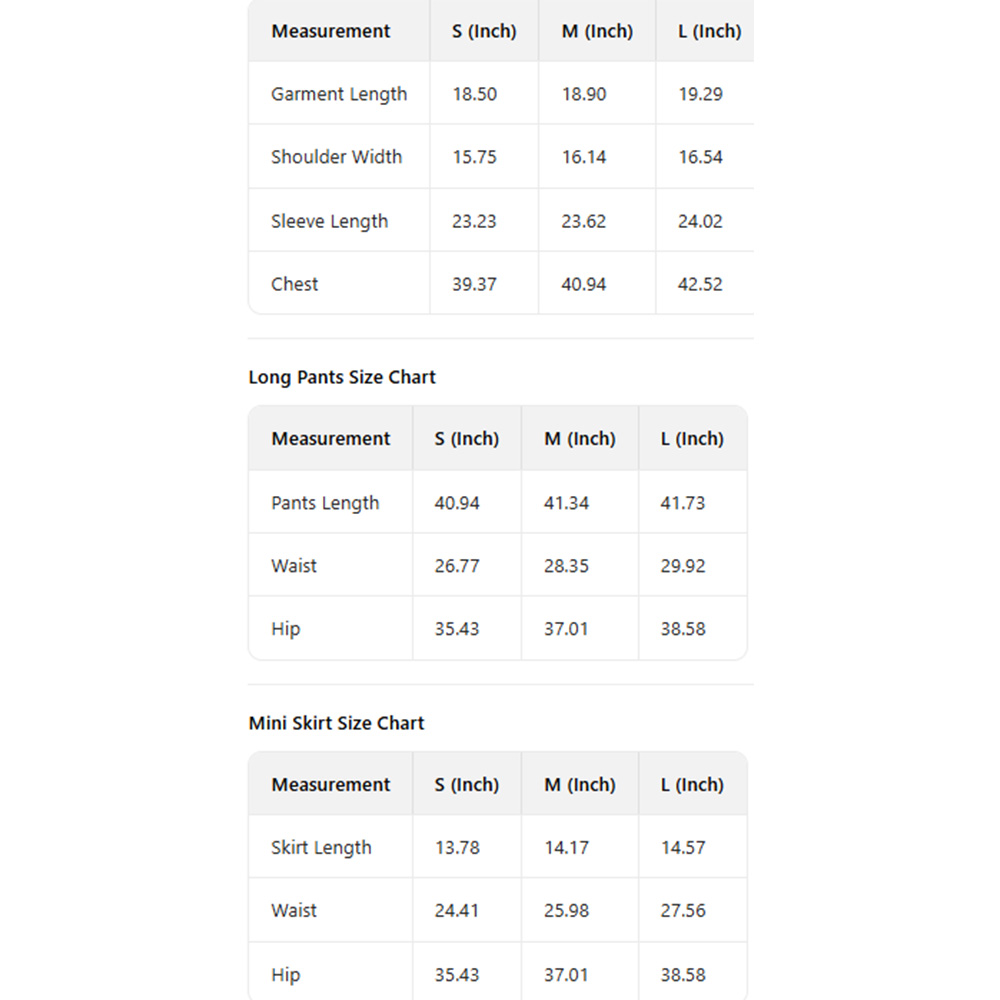Click the Hip label in Mini Skirt chart

tap(285, 975)
